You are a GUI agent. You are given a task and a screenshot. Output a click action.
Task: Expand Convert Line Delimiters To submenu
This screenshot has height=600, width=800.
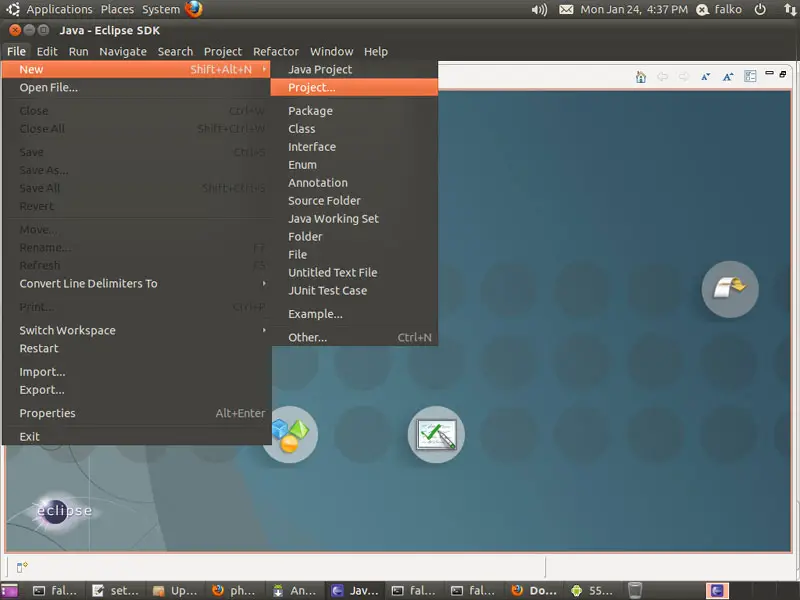coord(136,284)
